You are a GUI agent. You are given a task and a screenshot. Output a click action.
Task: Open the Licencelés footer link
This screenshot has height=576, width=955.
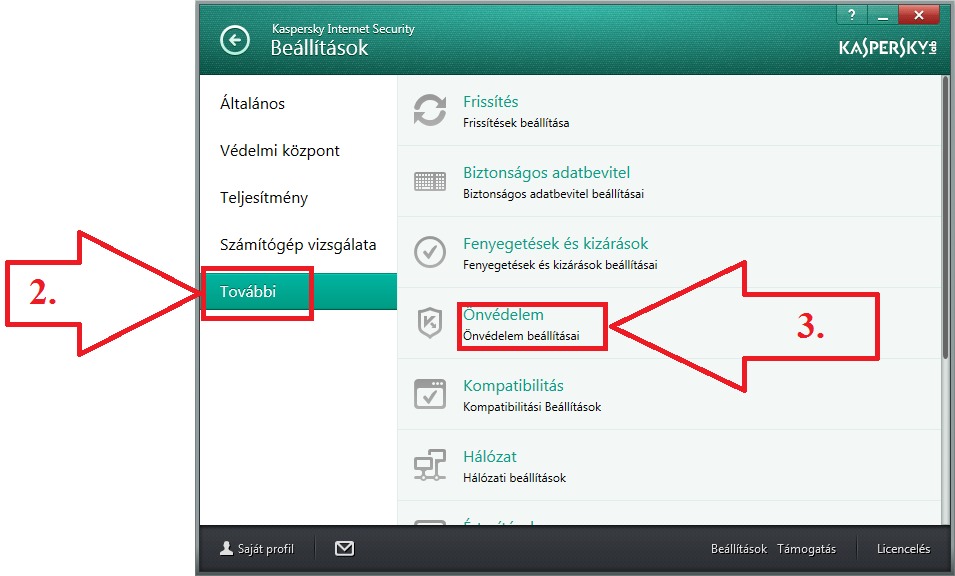click(x=903, y=549)
